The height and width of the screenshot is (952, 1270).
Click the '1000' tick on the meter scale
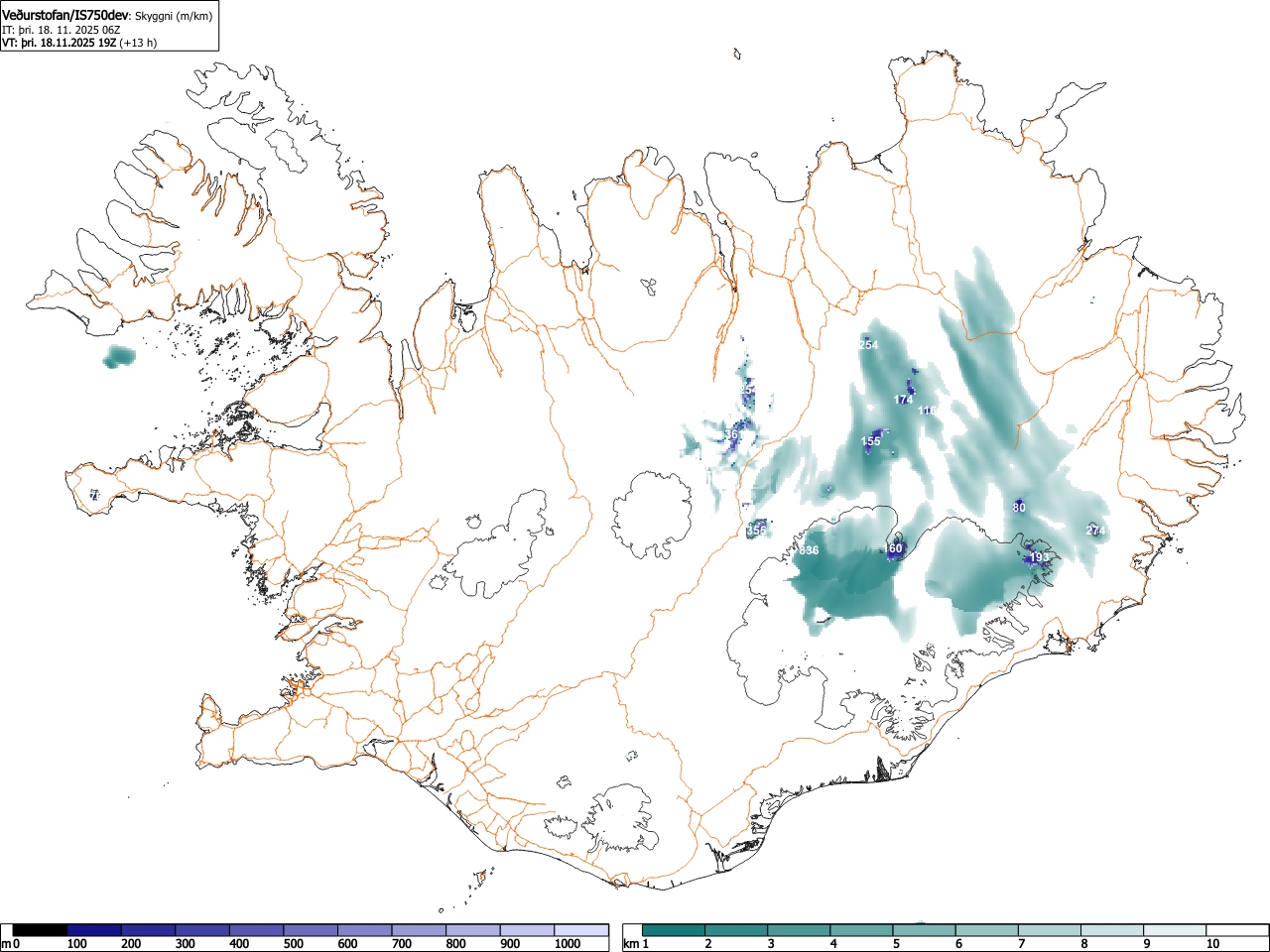pyautogui.click(x=568, y=944)
